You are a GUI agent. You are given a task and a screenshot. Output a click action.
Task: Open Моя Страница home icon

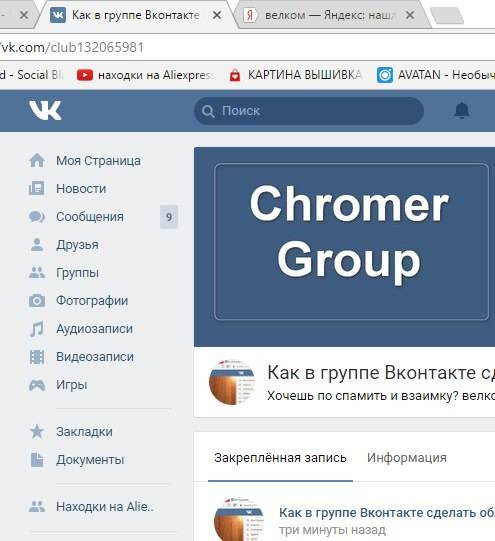pyautogui.click(x=37, y=160)
